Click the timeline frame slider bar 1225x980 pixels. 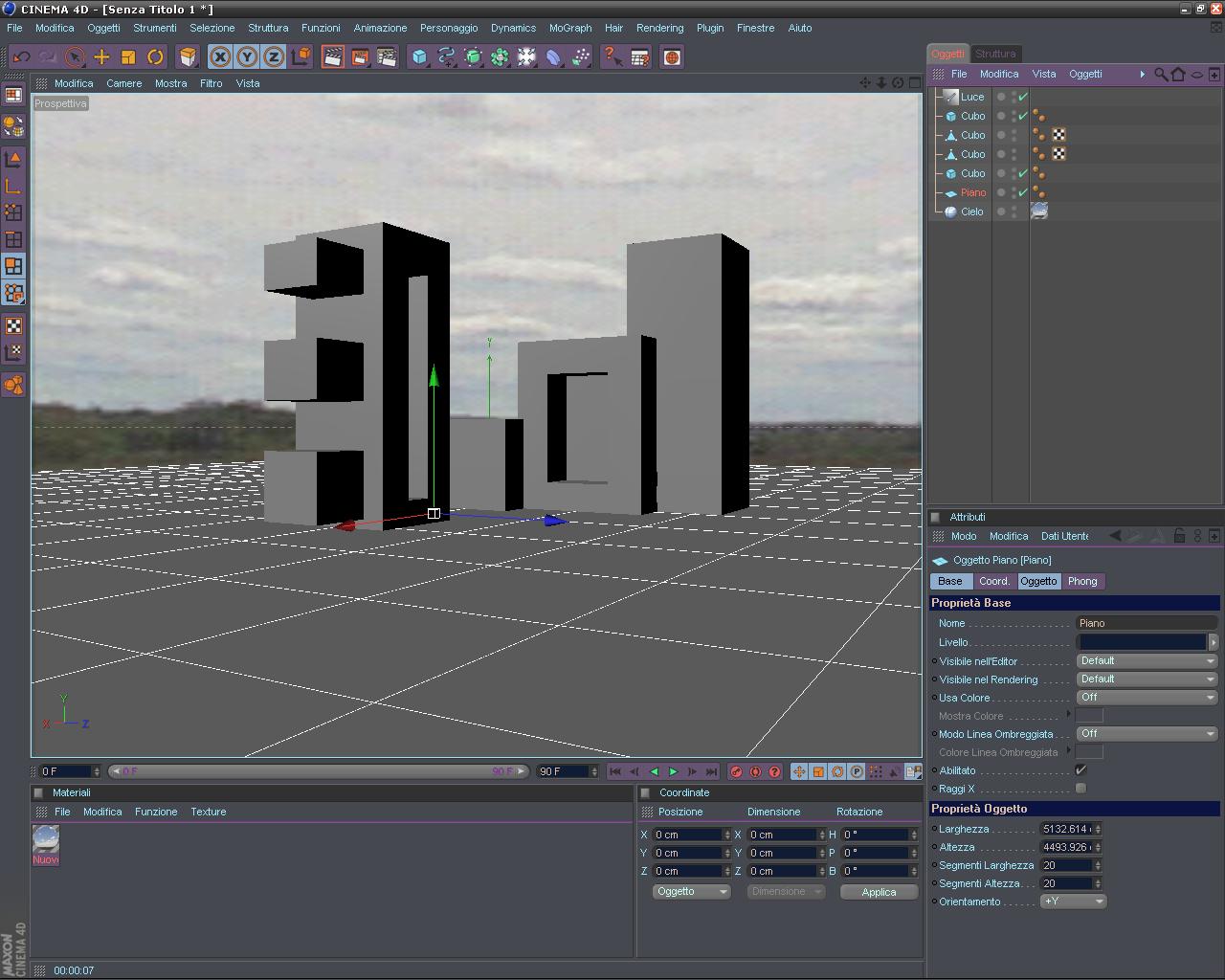coord(319,771)
